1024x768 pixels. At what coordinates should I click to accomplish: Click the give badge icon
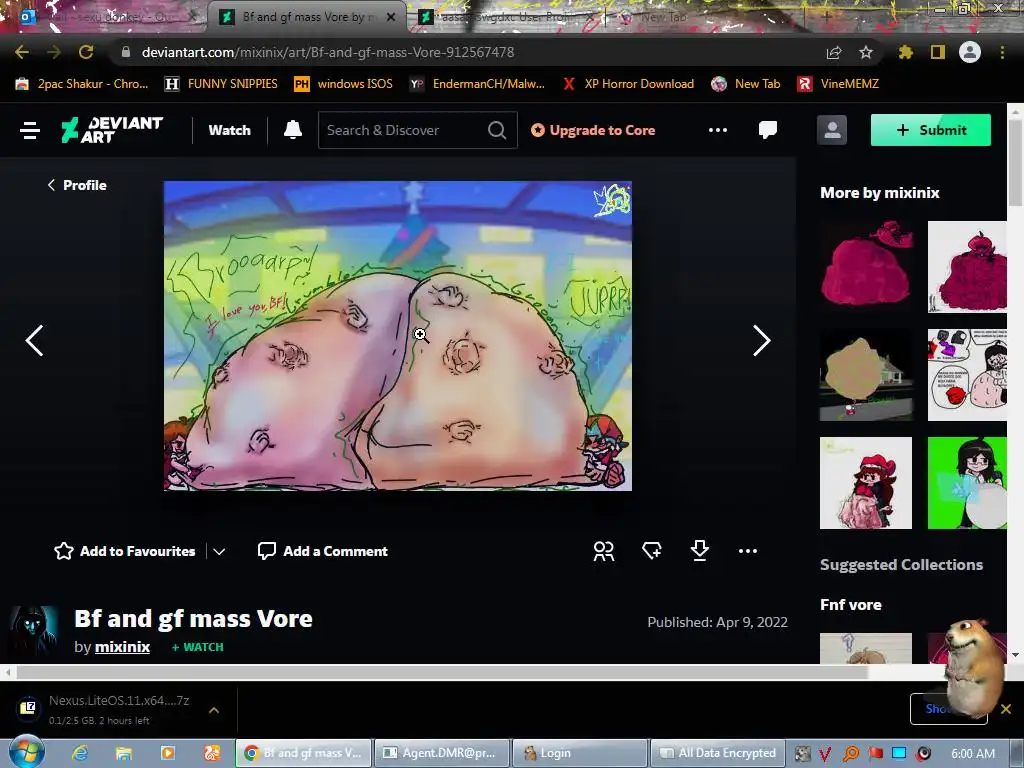(x=652, y=551)
